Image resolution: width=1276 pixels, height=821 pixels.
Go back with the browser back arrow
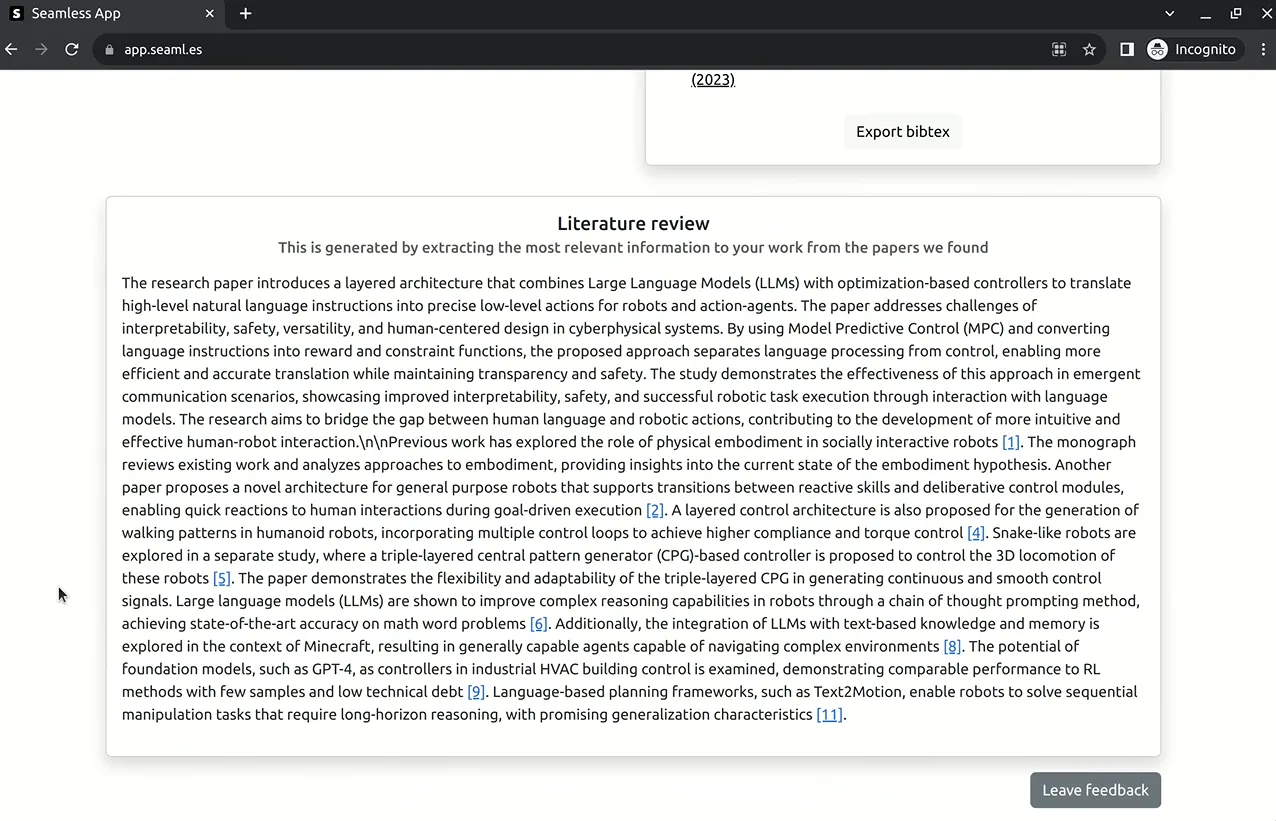tap(12, 49)
